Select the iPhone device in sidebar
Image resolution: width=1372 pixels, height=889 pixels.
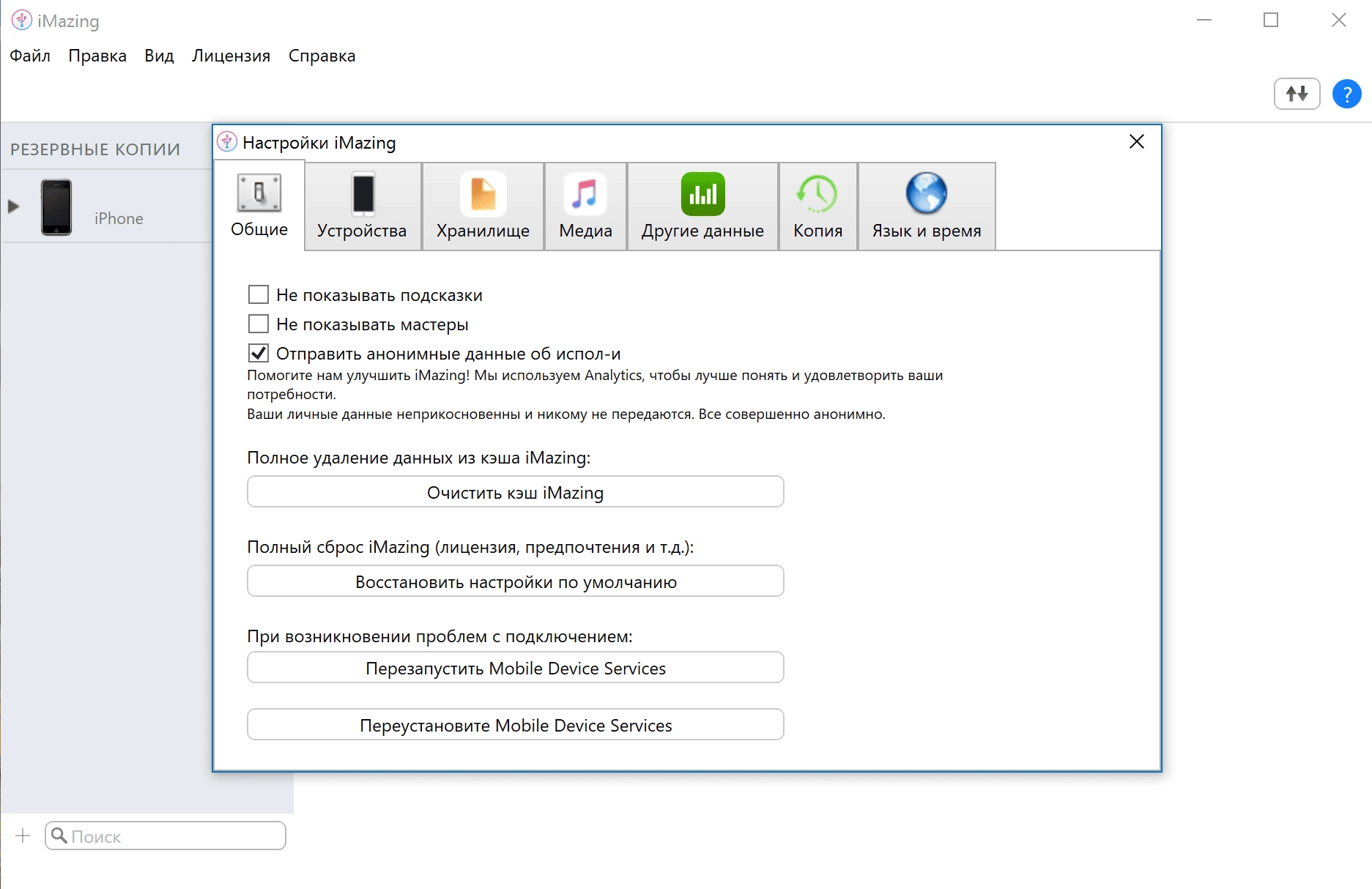coord(107,207)
